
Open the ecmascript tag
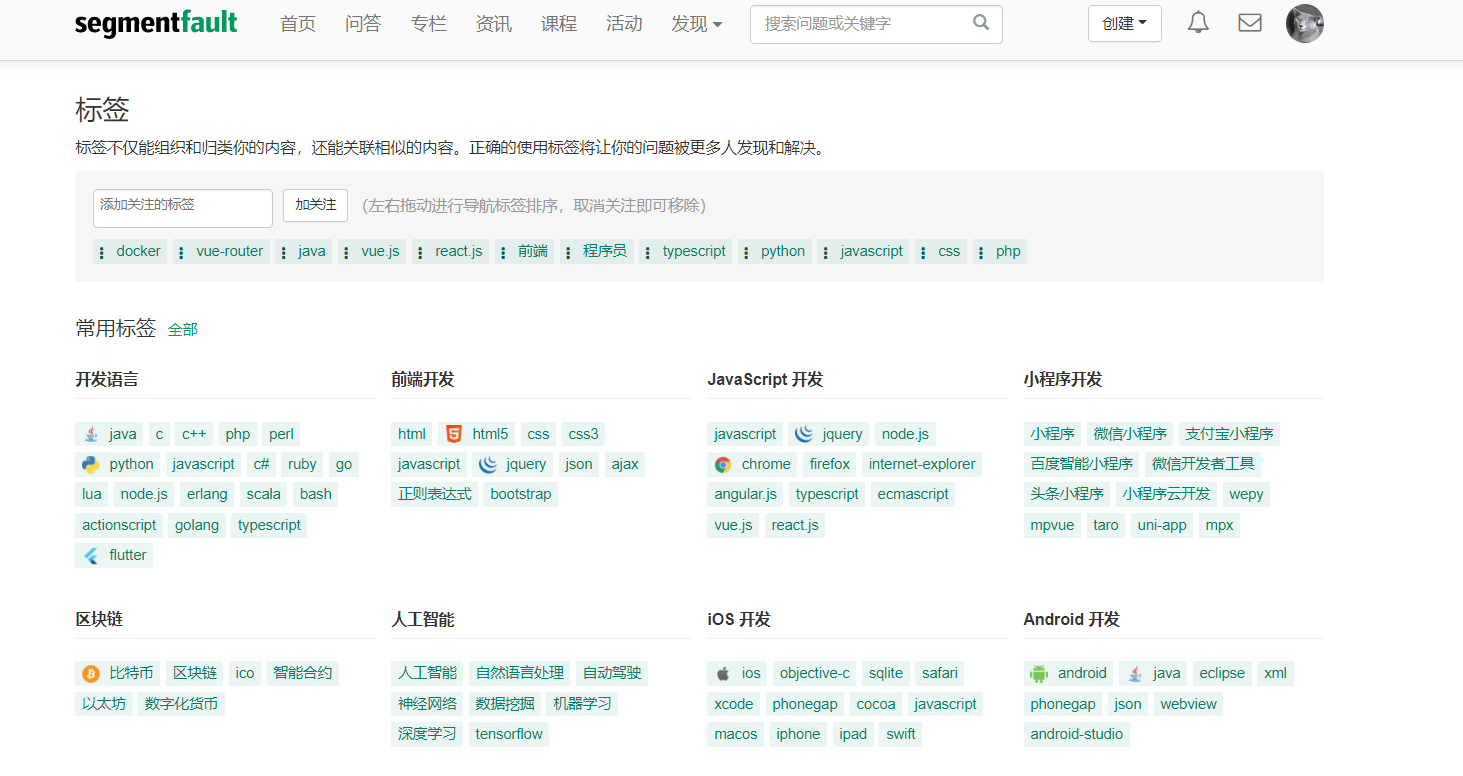point(913,494)
